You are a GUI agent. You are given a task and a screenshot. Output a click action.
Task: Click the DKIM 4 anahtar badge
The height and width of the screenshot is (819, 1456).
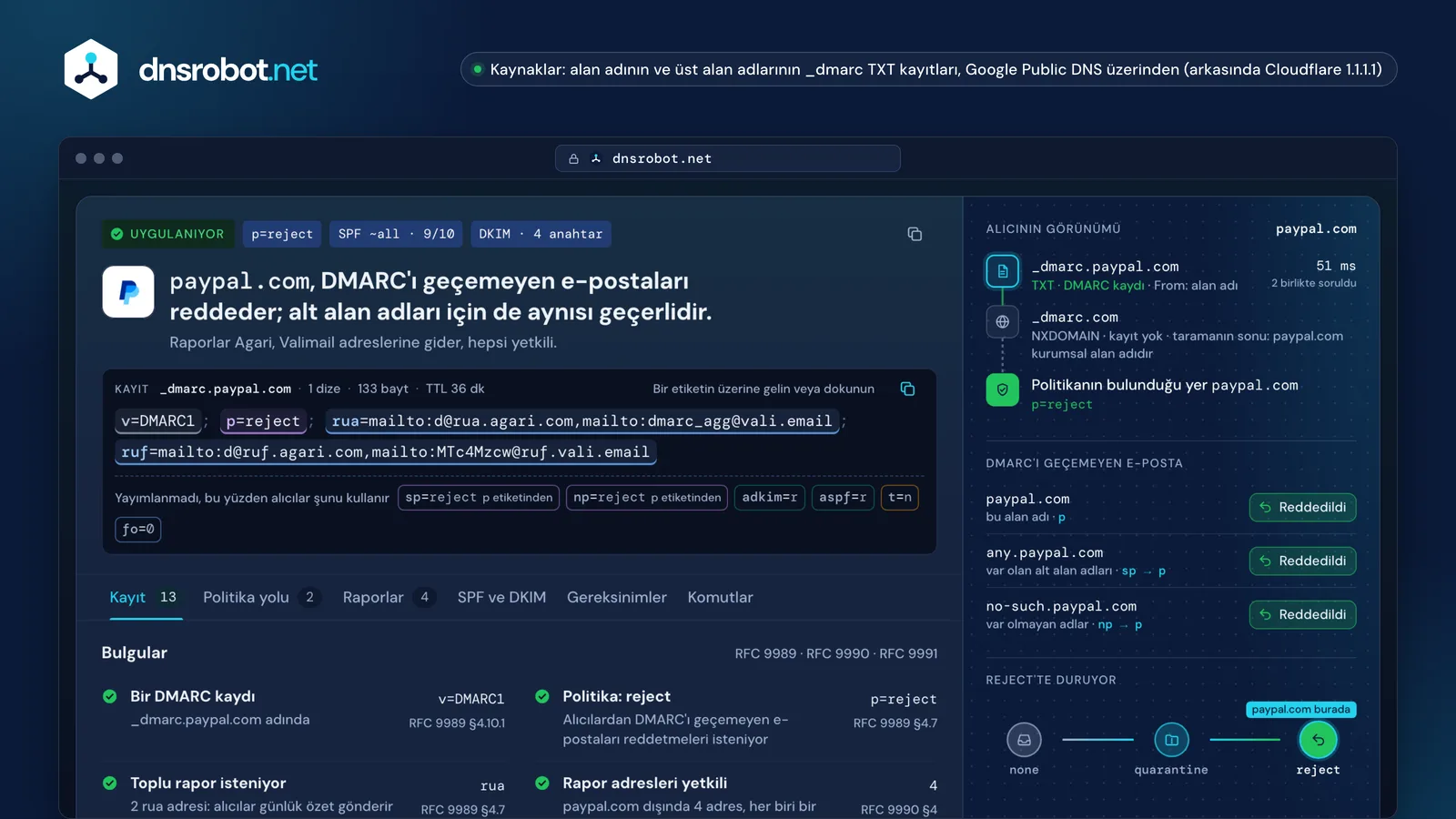click(x=541, y=234)
